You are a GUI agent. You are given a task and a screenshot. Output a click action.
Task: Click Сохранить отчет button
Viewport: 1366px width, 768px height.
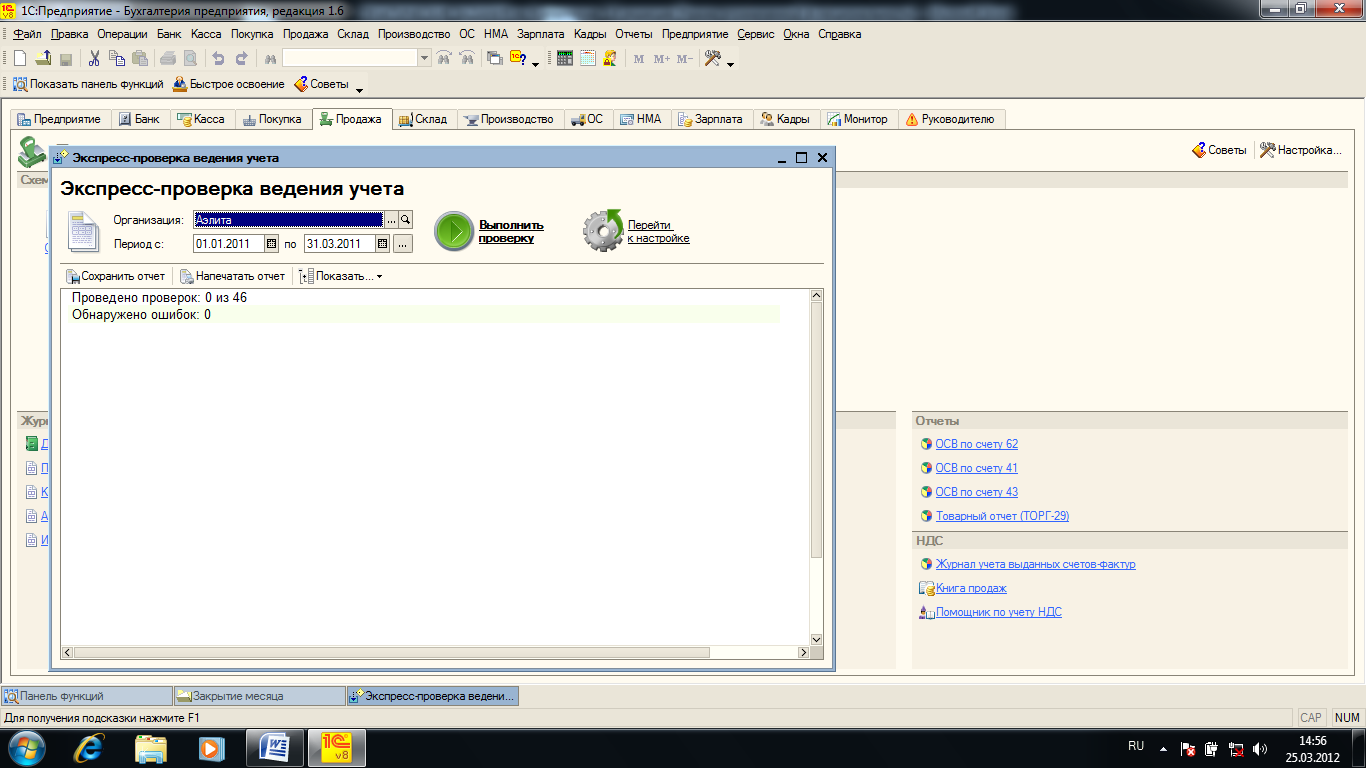[116, 276]
